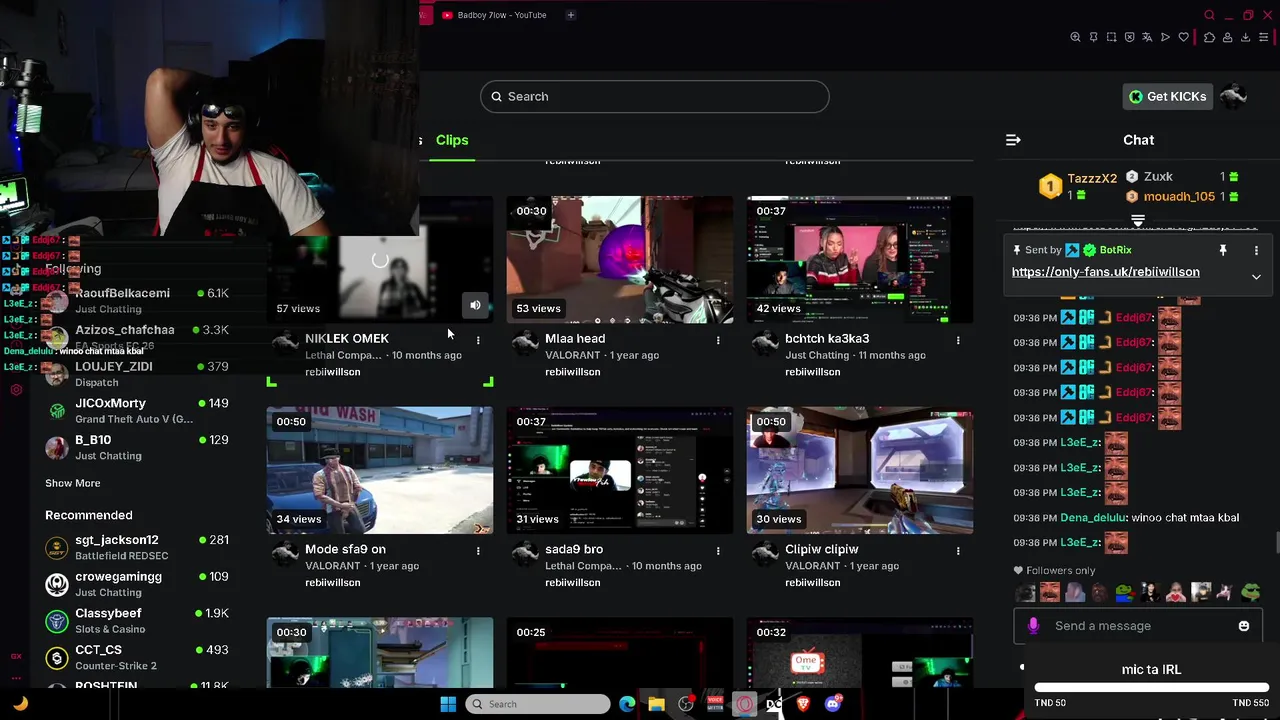Open the browser downloads icon

1245,37
